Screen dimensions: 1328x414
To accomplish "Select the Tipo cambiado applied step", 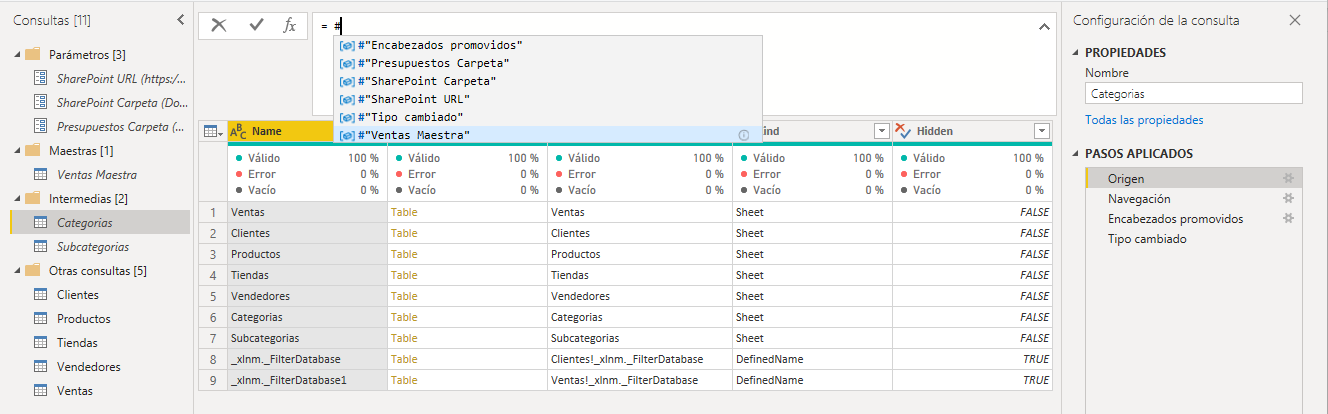I will tap(1147, 239).
